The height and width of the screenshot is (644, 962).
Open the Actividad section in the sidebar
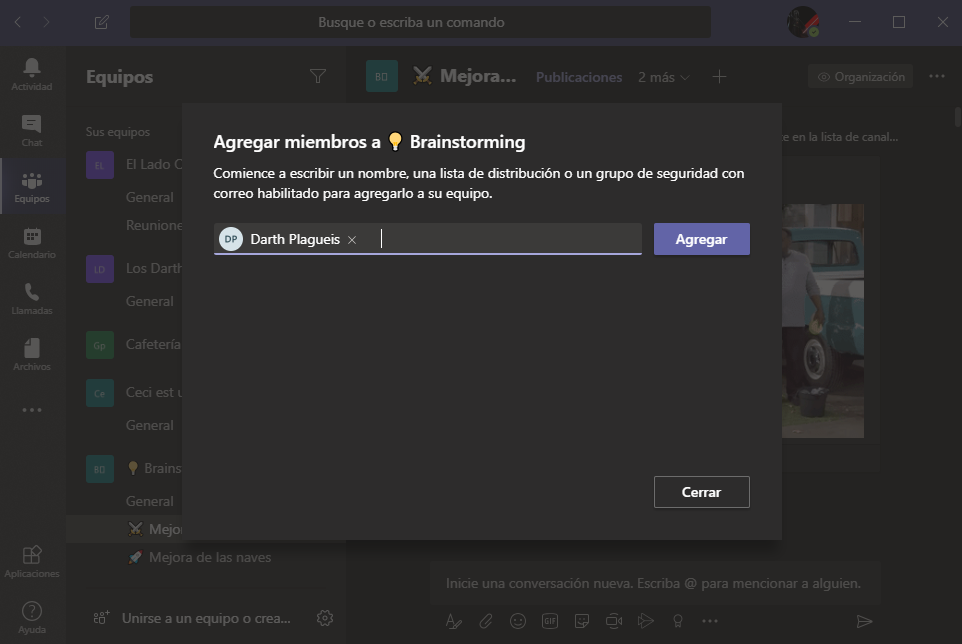coord(32,75)
